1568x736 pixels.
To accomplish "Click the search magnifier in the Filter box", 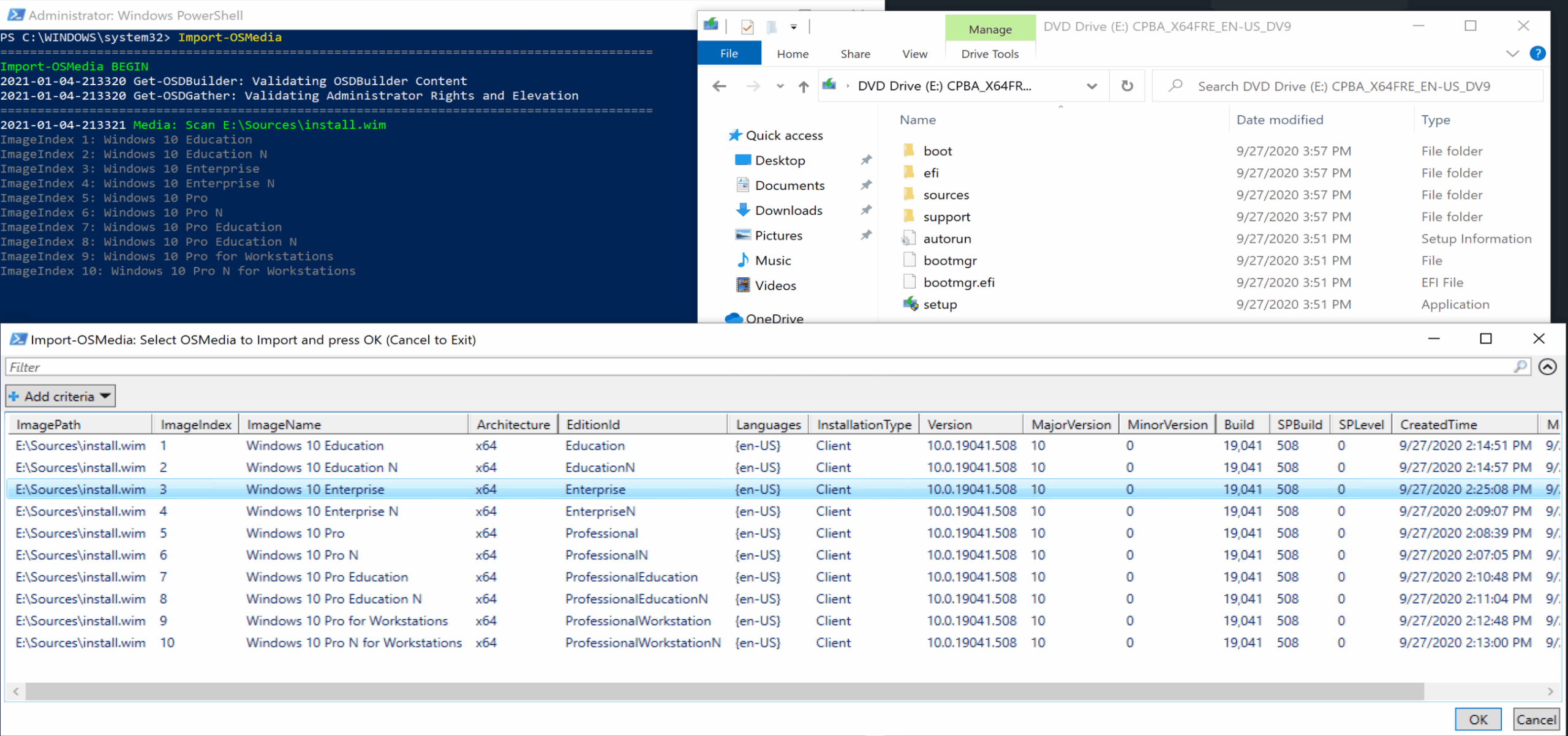I will [x=1520, y=367].
